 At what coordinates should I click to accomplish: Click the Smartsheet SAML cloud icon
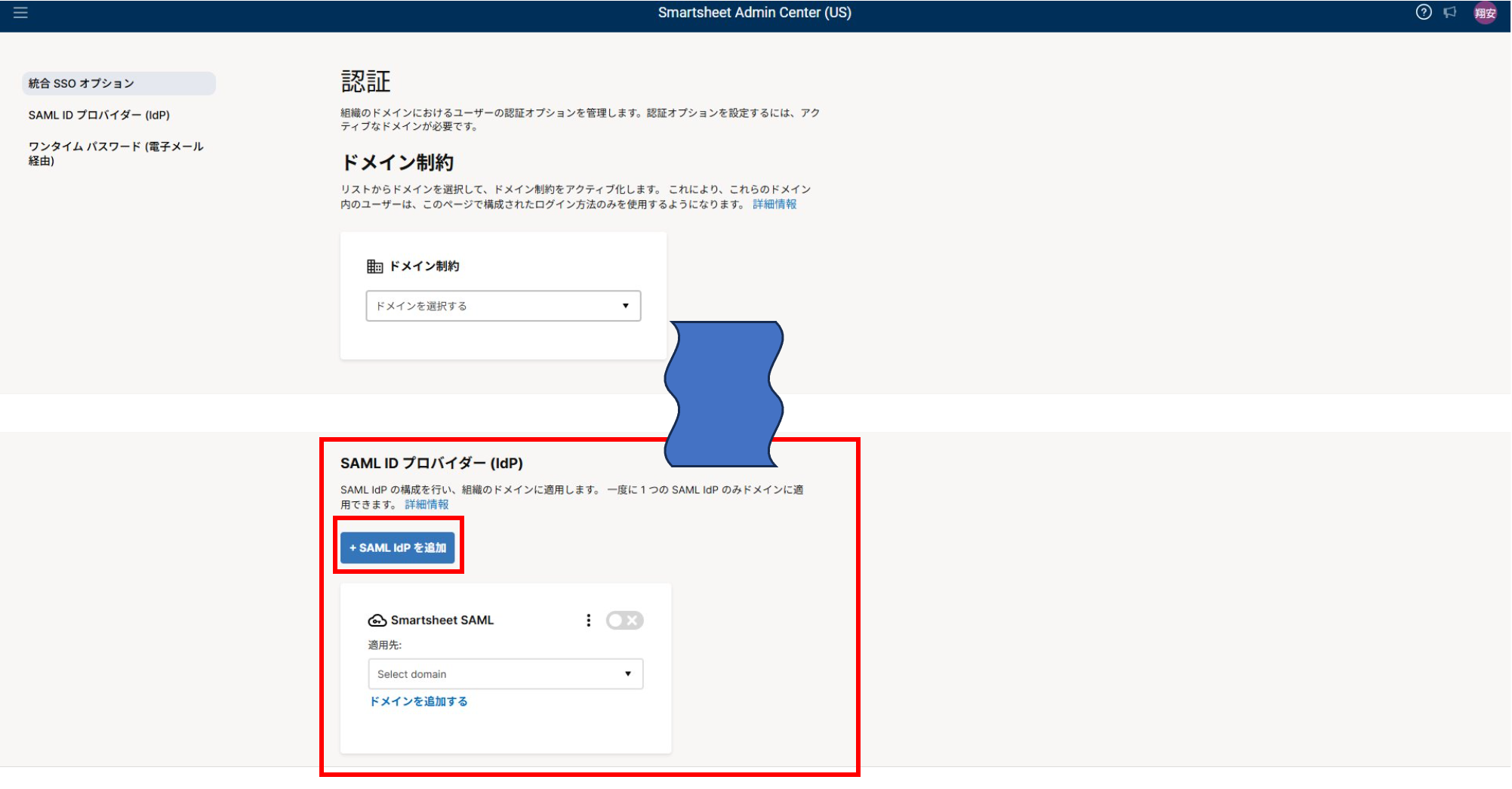tap(377, 621)
